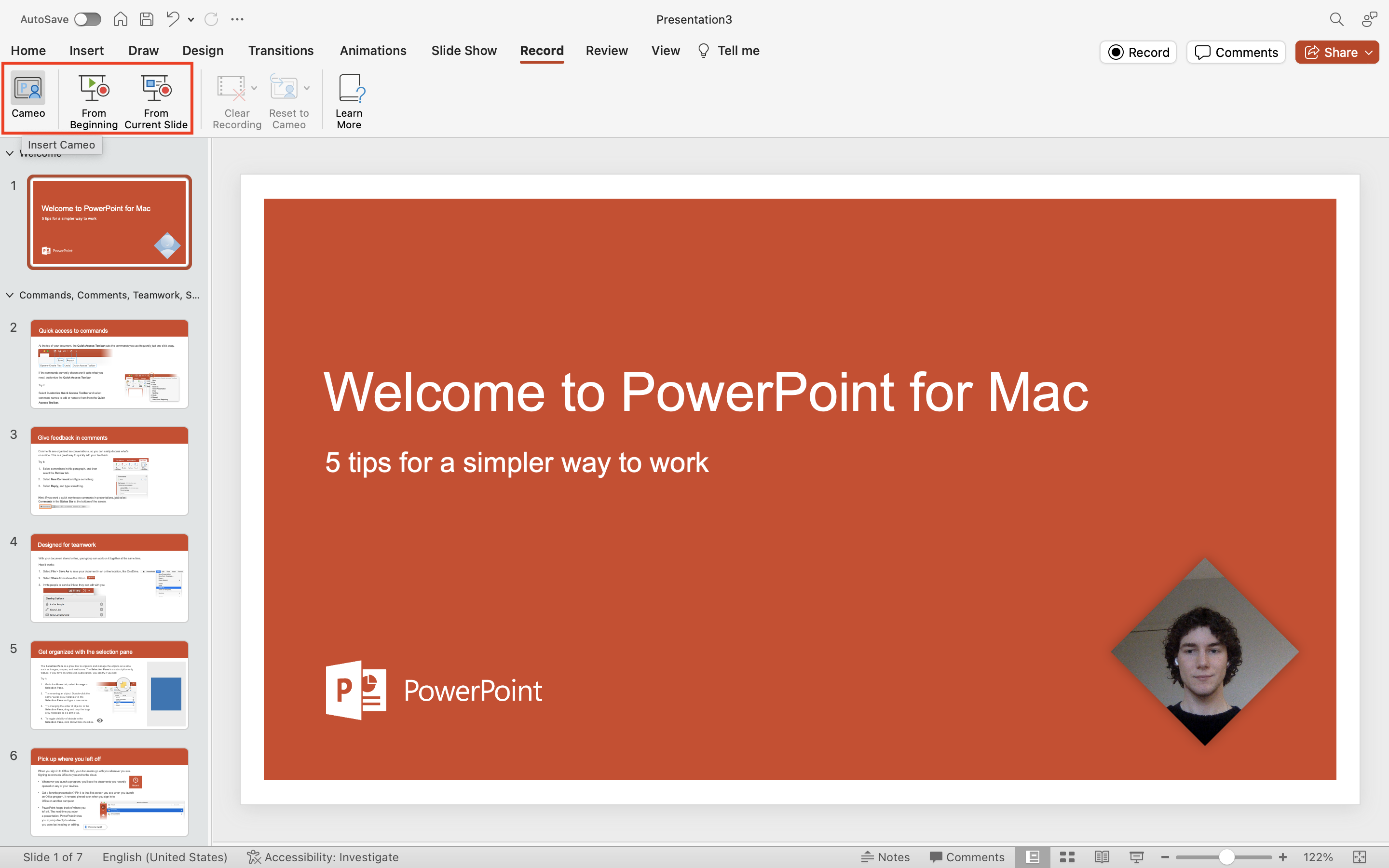Expand the Commands Comments Teamwork group
Screen dimensions: 1389x868
11,295
